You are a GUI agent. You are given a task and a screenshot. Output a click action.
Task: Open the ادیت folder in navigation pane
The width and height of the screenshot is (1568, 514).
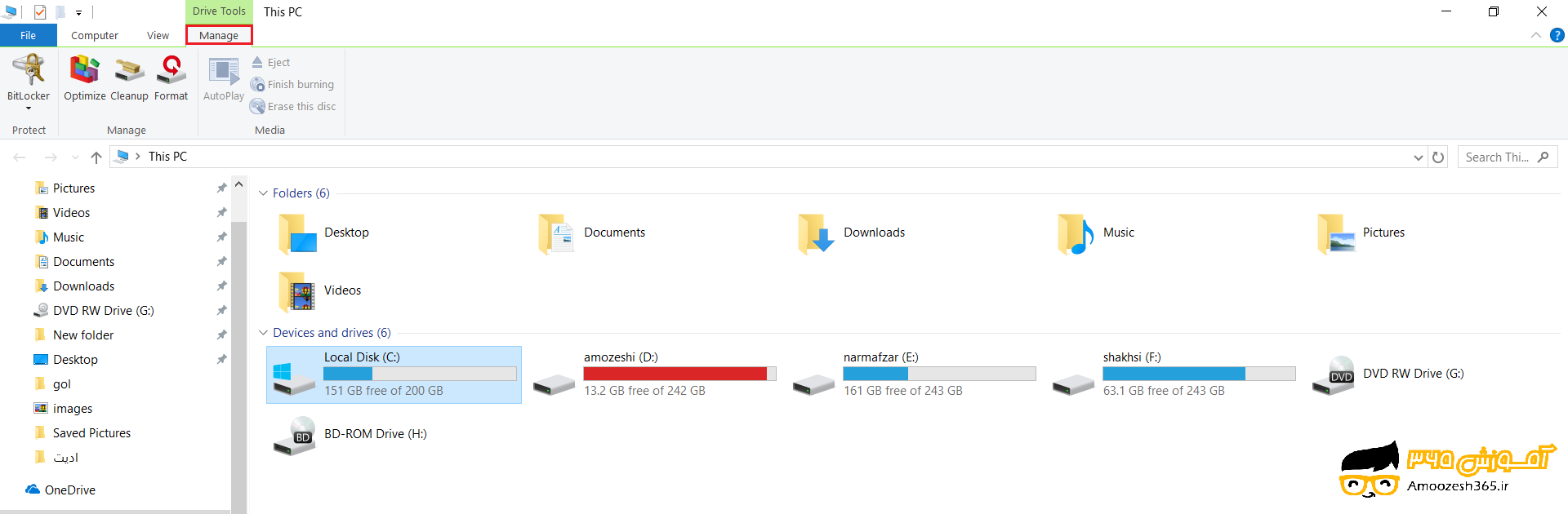click(65, 458)
